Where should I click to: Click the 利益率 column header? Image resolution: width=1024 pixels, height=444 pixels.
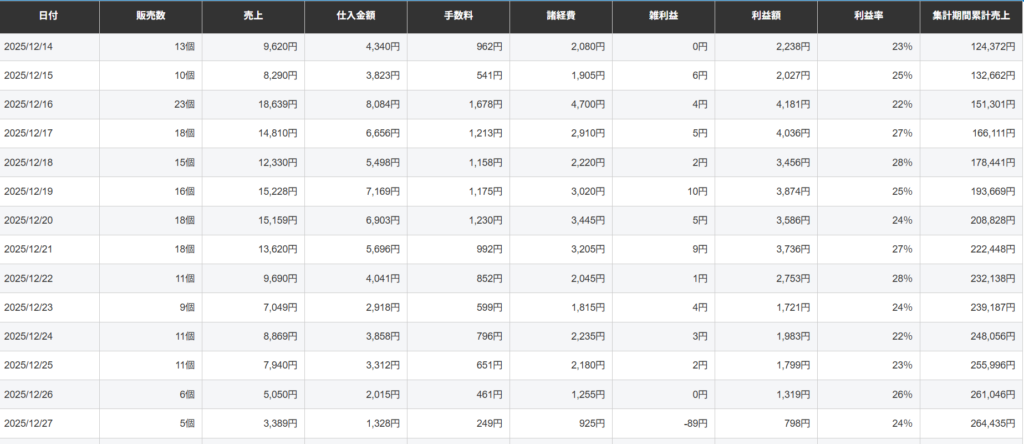click(x=867, y=17)
